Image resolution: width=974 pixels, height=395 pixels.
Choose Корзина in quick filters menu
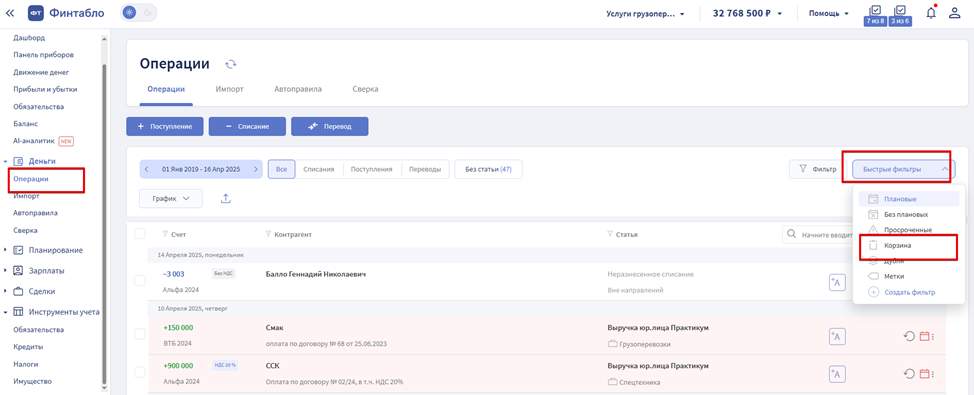[x=909, y=246]
